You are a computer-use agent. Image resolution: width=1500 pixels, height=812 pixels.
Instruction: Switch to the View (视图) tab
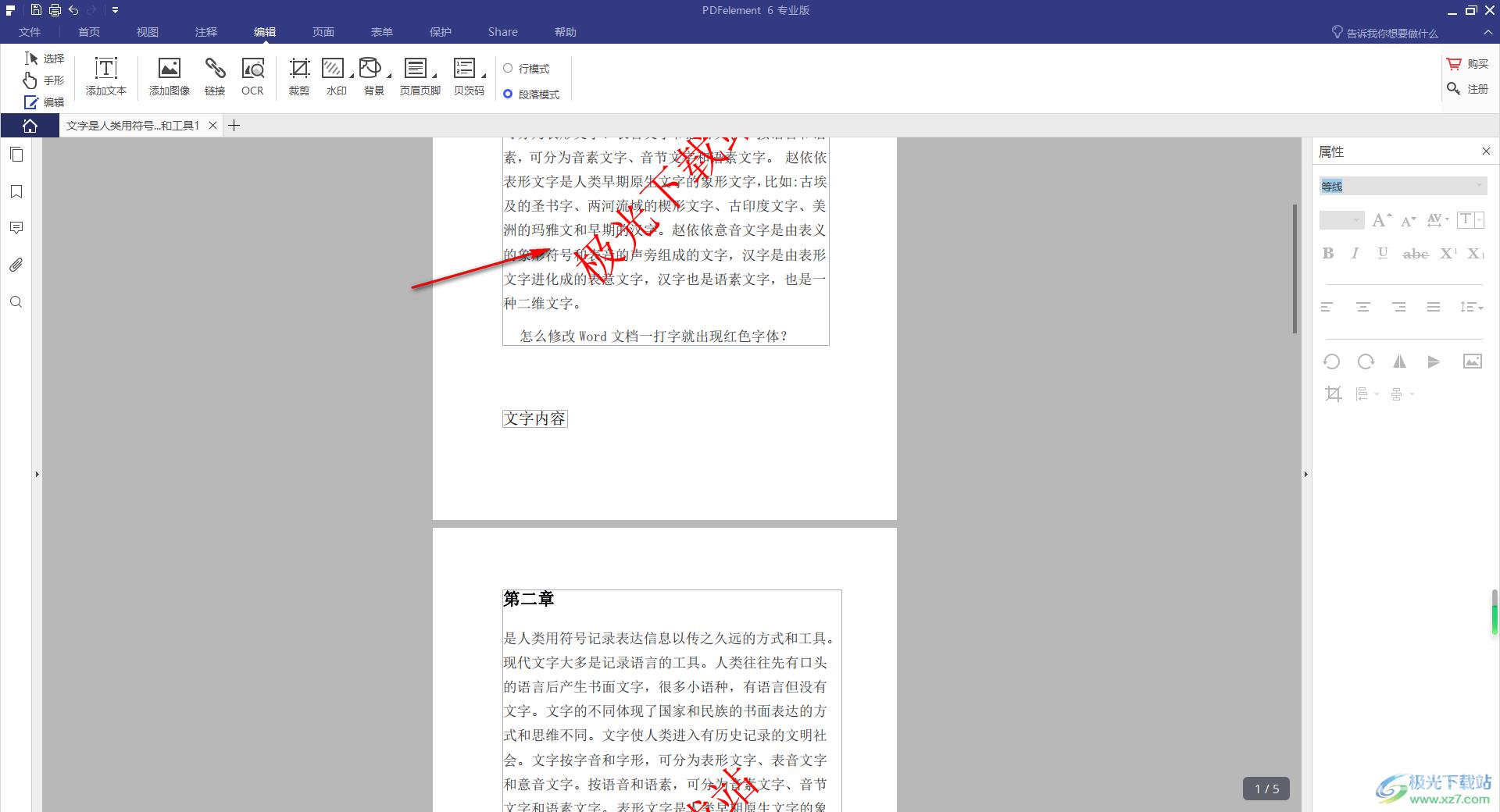148,32
